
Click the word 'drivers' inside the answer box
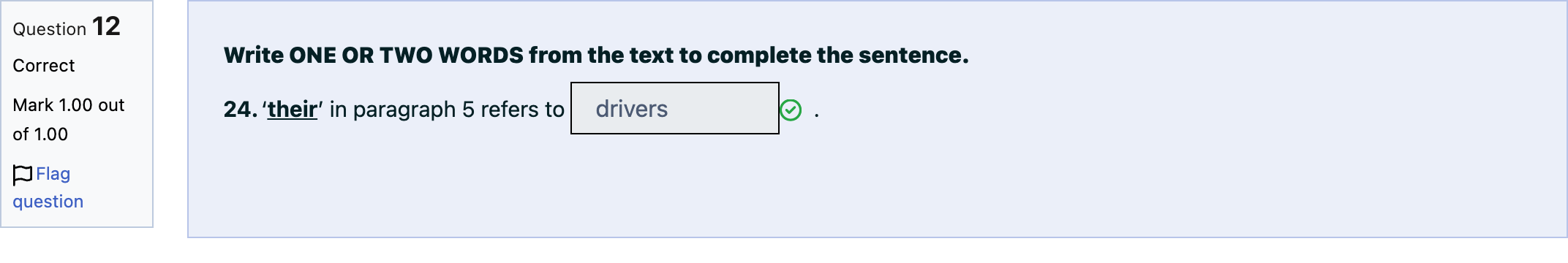coord(632,109)
